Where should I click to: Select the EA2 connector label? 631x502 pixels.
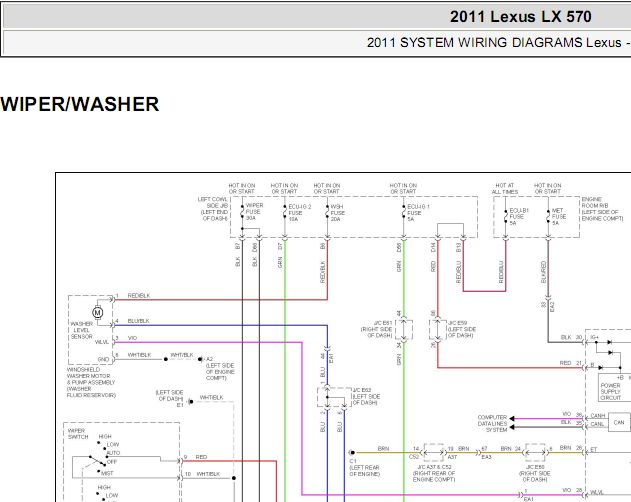click(x=552, y=307)
